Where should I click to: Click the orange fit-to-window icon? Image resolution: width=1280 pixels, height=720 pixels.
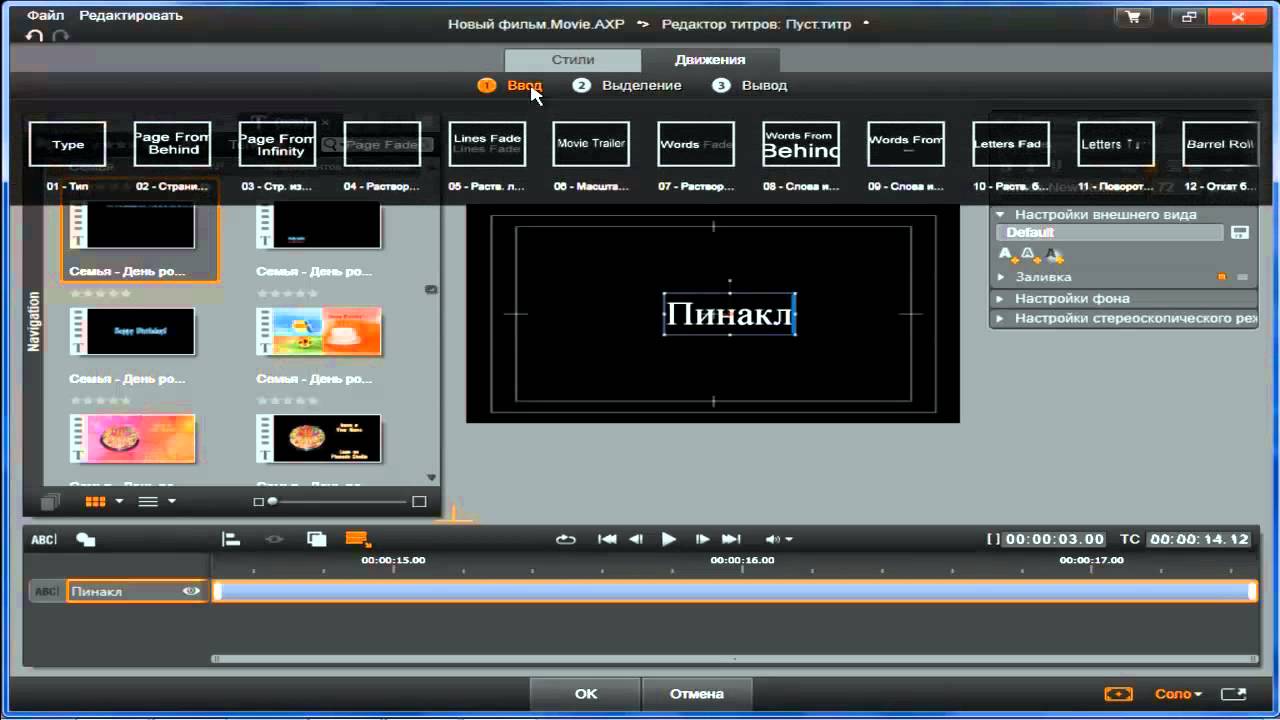1119,694
